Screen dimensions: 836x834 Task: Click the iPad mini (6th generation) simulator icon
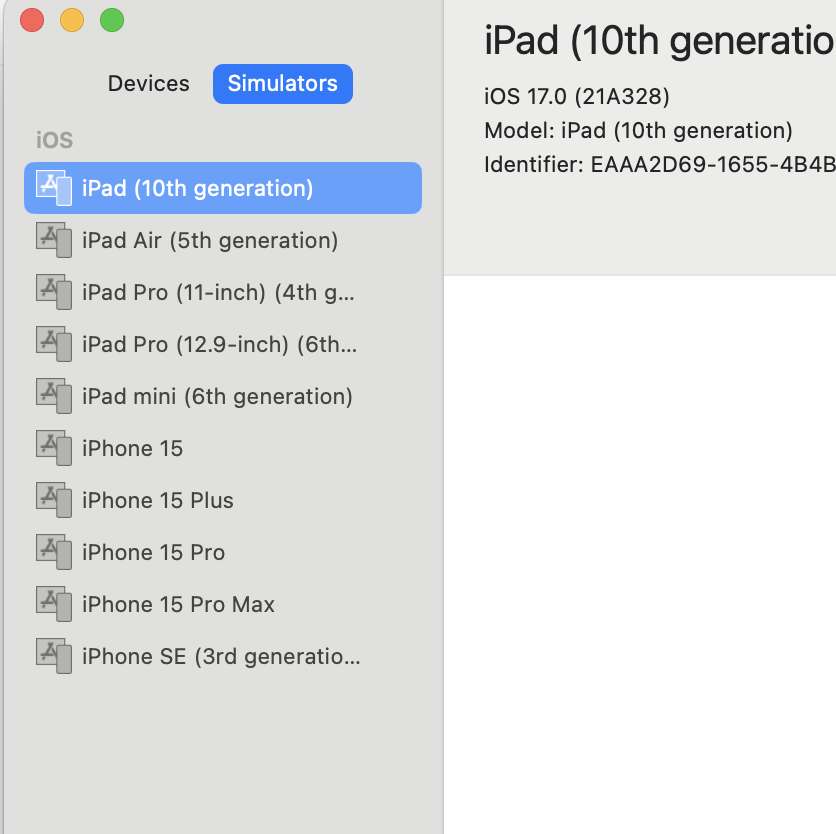point(54,396)
